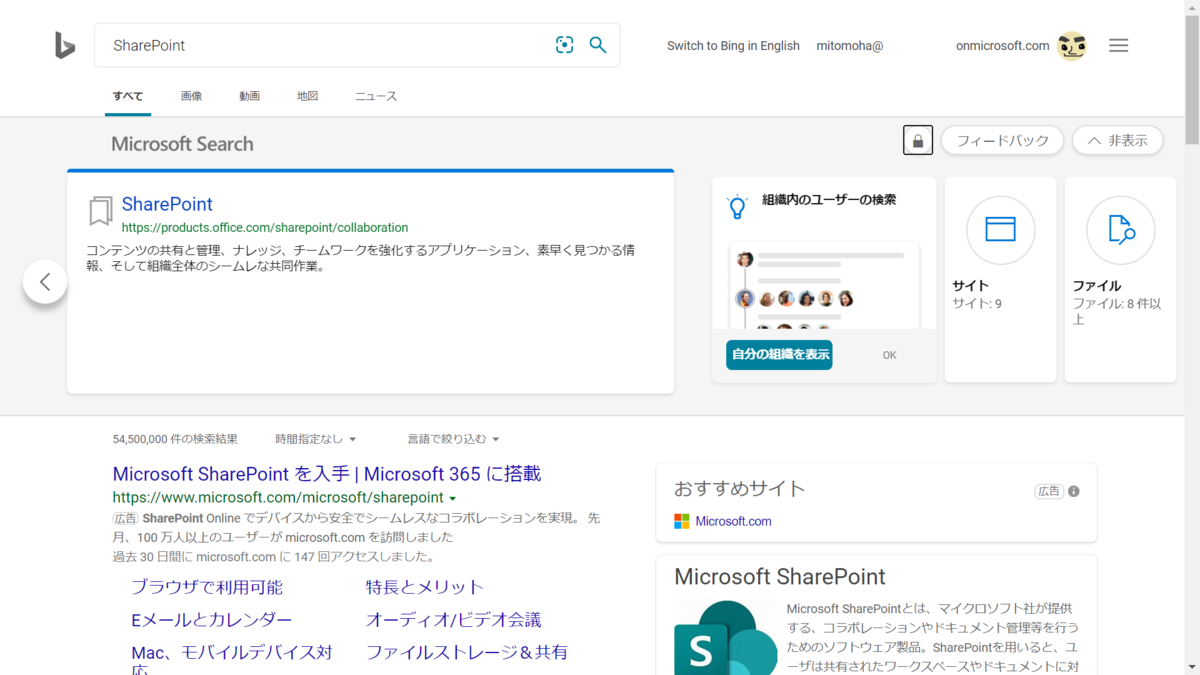Click the SharePoint bookmark icon

pyautogui.click(x=100, y=211)
